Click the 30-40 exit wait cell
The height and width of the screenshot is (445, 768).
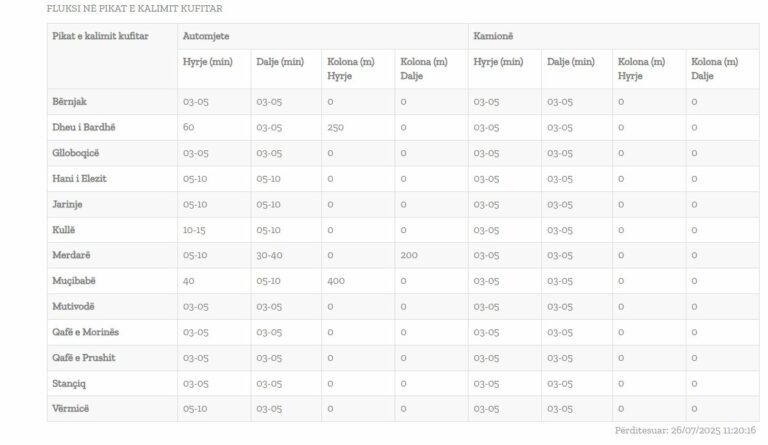(269, 255)
